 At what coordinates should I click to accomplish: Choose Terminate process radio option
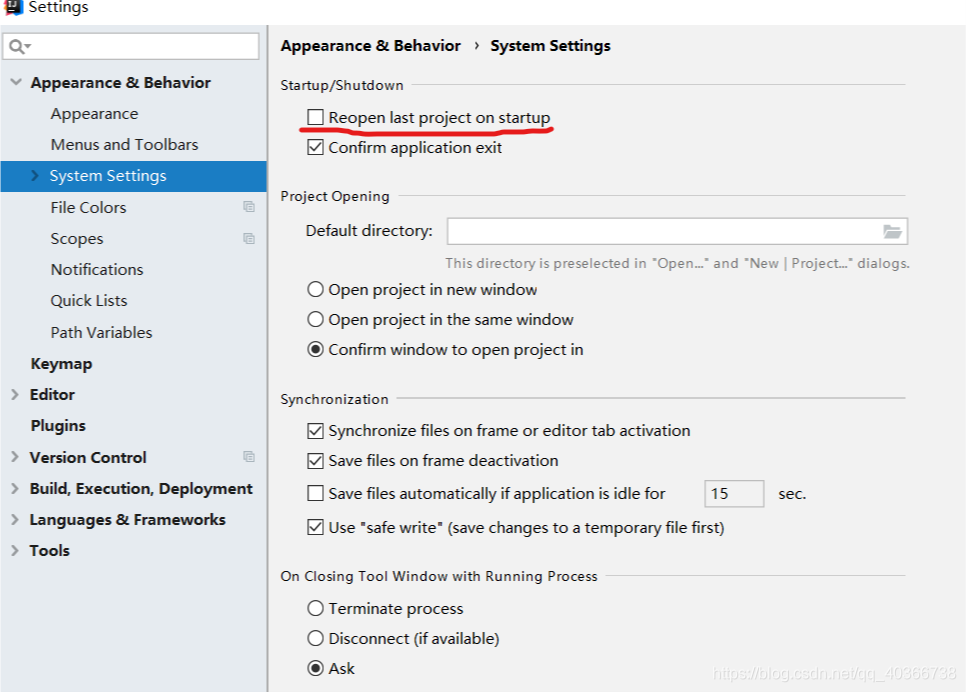pyautogui.click(x=316, y=609)
